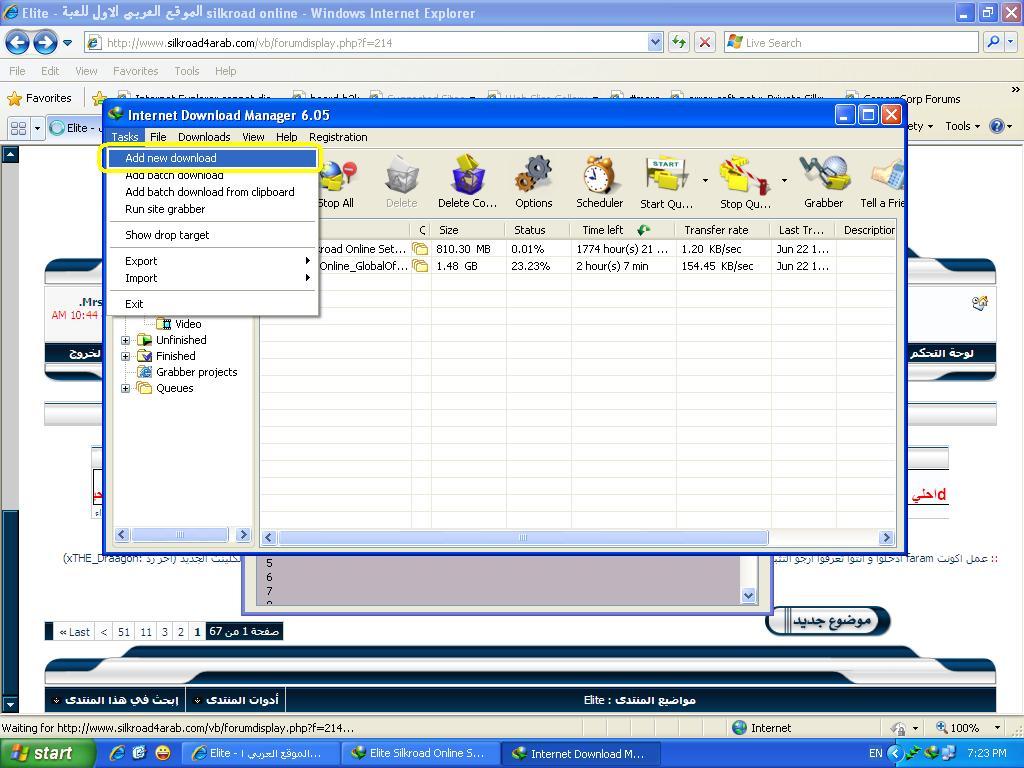This screenshot has height=768, width=1024.
Task: Open the Scheduler clock icon
Action: pyautogui.click(x=599, y=175)
